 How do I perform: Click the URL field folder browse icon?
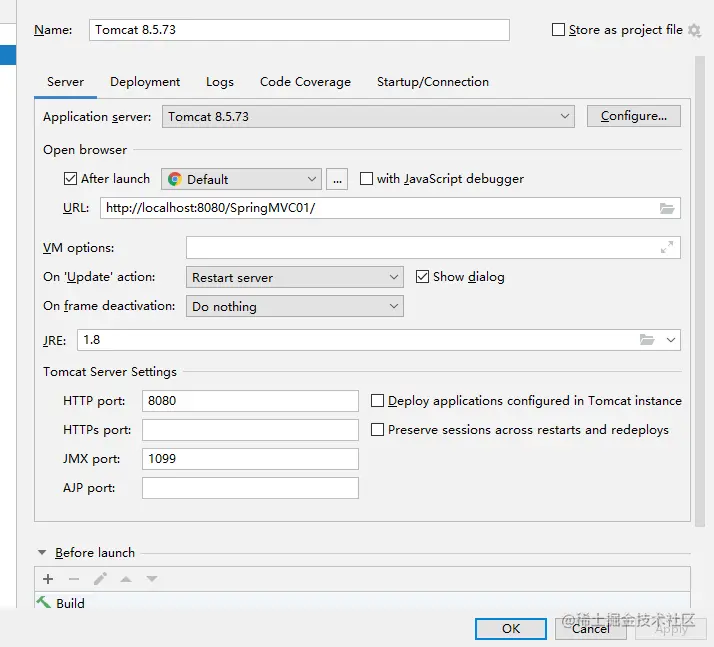[x=667, y=209]
